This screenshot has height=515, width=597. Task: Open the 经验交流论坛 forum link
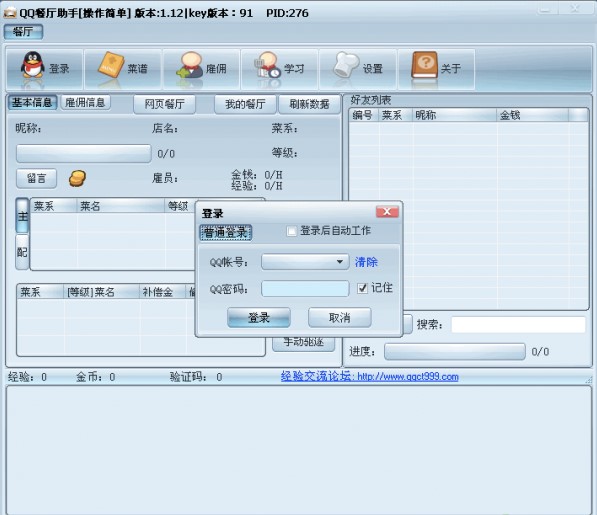(370, 376)
